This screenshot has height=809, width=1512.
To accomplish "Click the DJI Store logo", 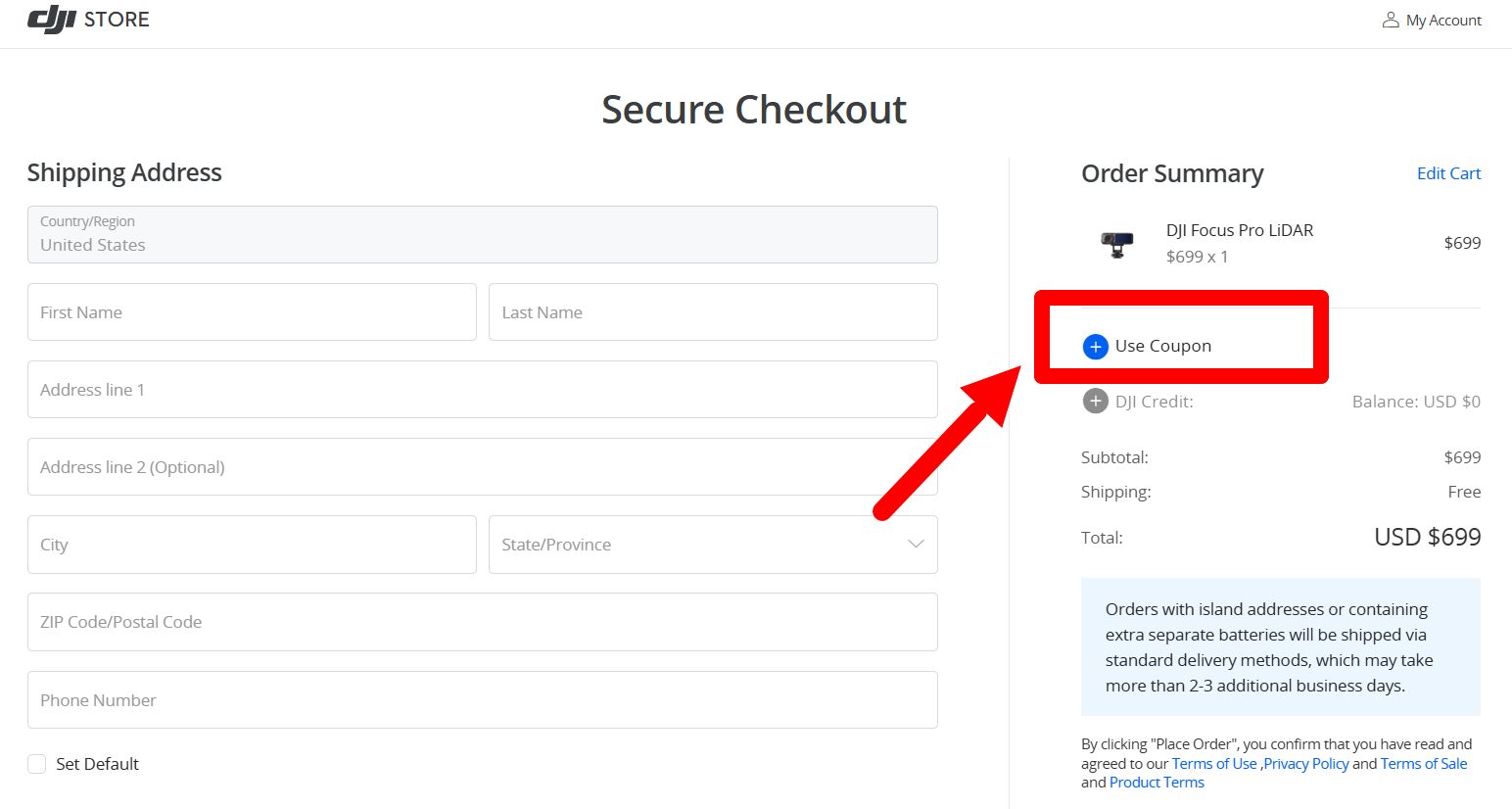I will (x=88, y=19).
